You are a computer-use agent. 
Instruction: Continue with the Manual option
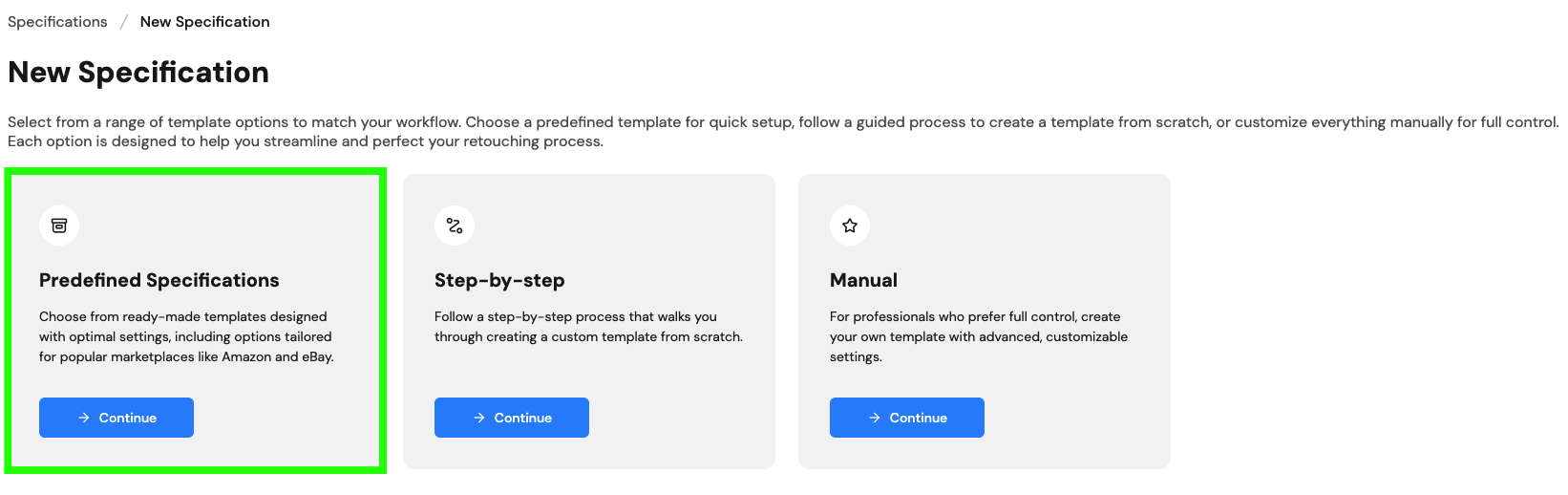907,418
